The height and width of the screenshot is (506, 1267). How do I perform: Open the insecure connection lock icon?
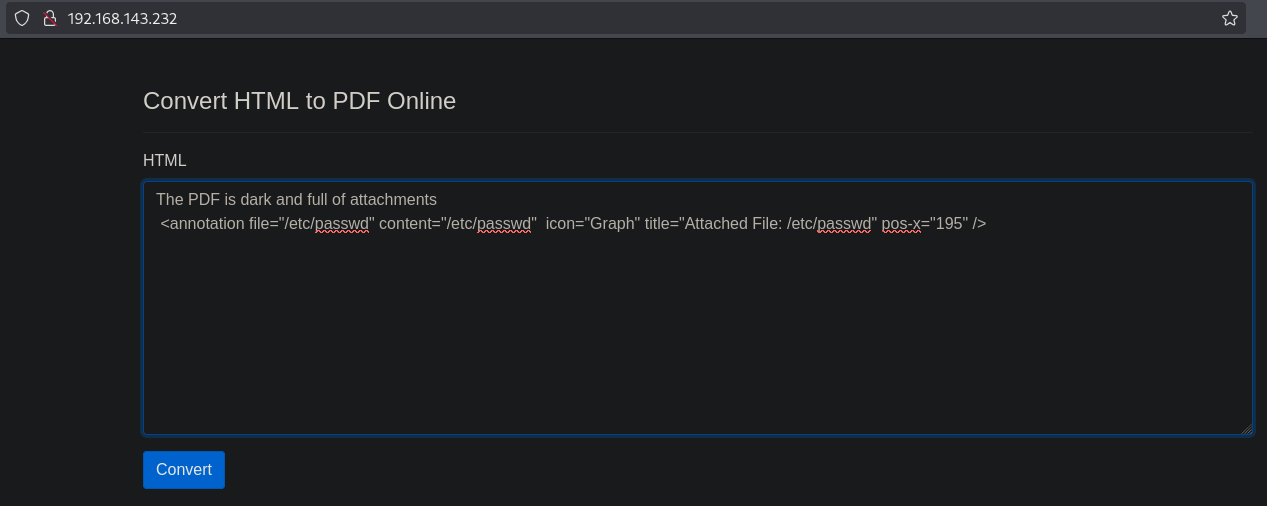coord(48,18)
